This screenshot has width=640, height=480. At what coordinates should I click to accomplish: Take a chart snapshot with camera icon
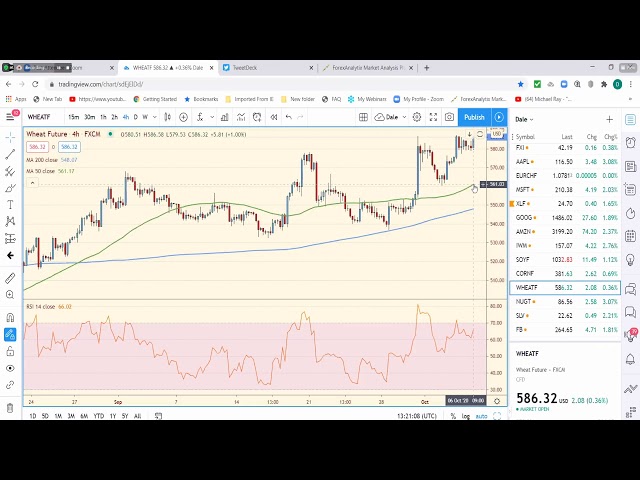(450, 117)
